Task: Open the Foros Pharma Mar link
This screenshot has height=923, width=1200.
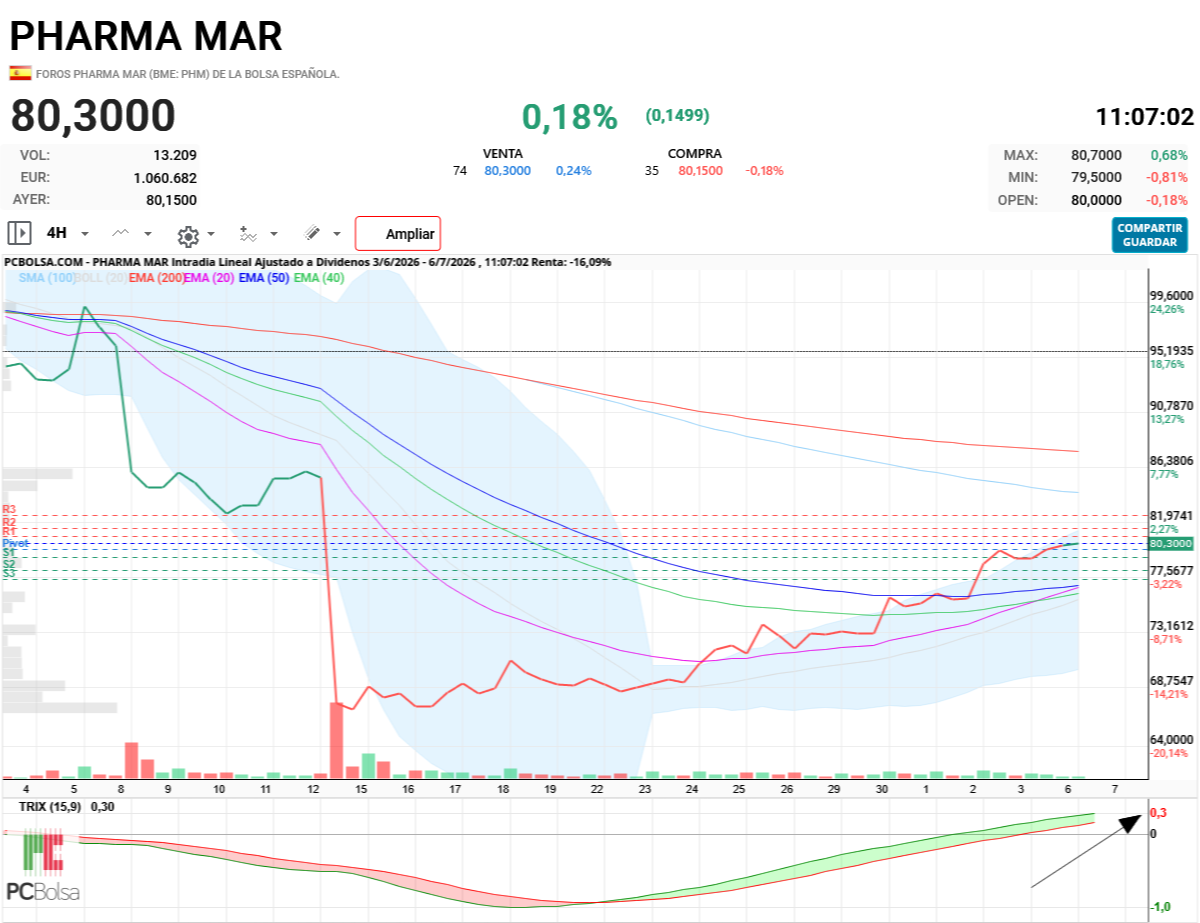Action: point(188,74)
